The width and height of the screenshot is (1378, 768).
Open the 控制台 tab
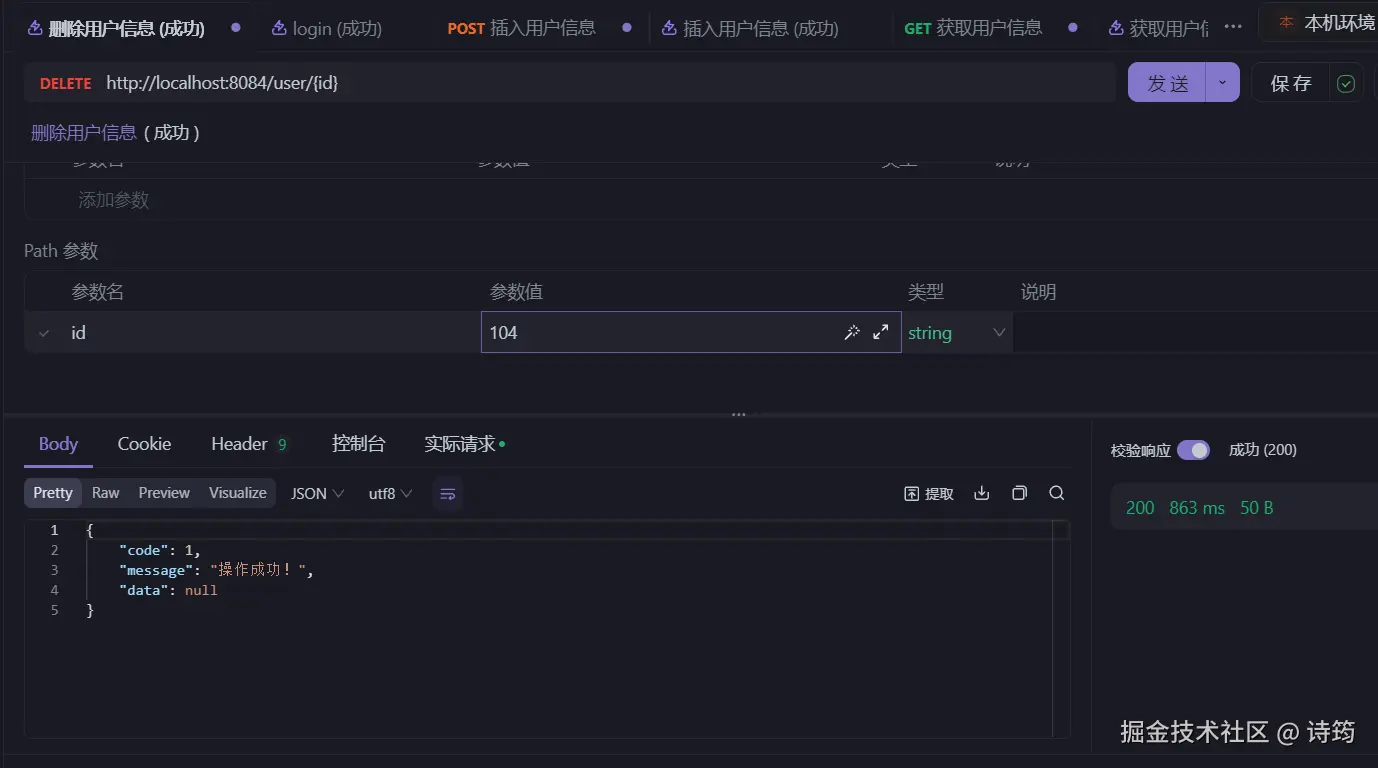pos(358,444)
